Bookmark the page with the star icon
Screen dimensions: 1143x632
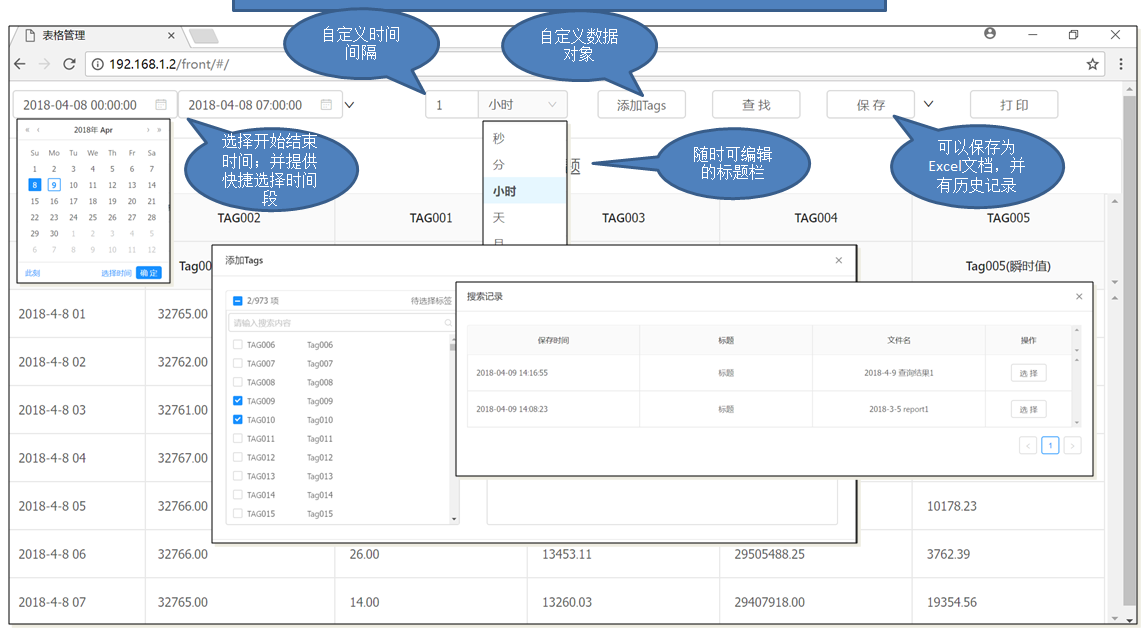tap(1092, 64)
